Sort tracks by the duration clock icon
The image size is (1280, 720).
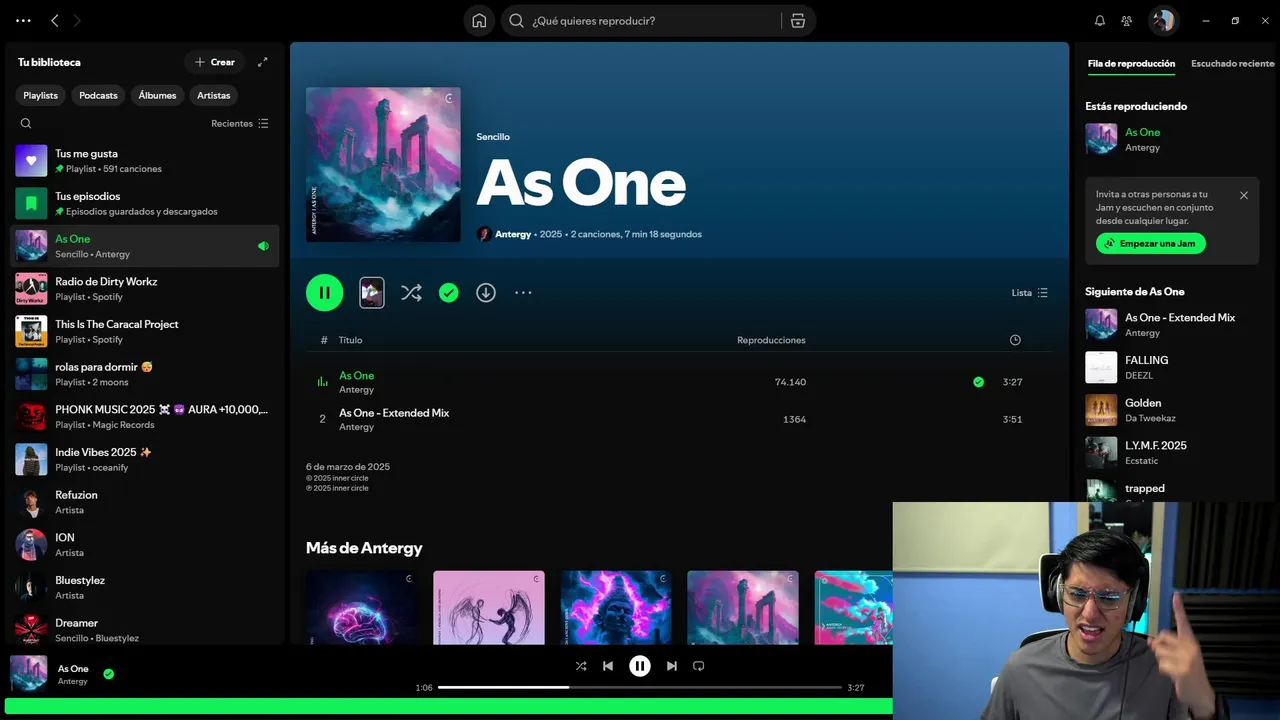pyautogui.click(x=1015, y=340)
